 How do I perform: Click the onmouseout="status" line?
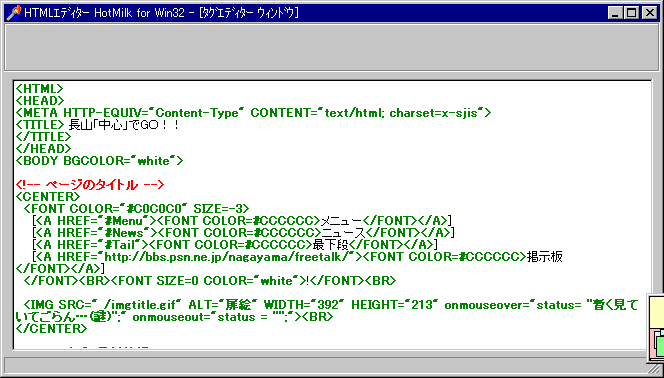coord(174,317)
